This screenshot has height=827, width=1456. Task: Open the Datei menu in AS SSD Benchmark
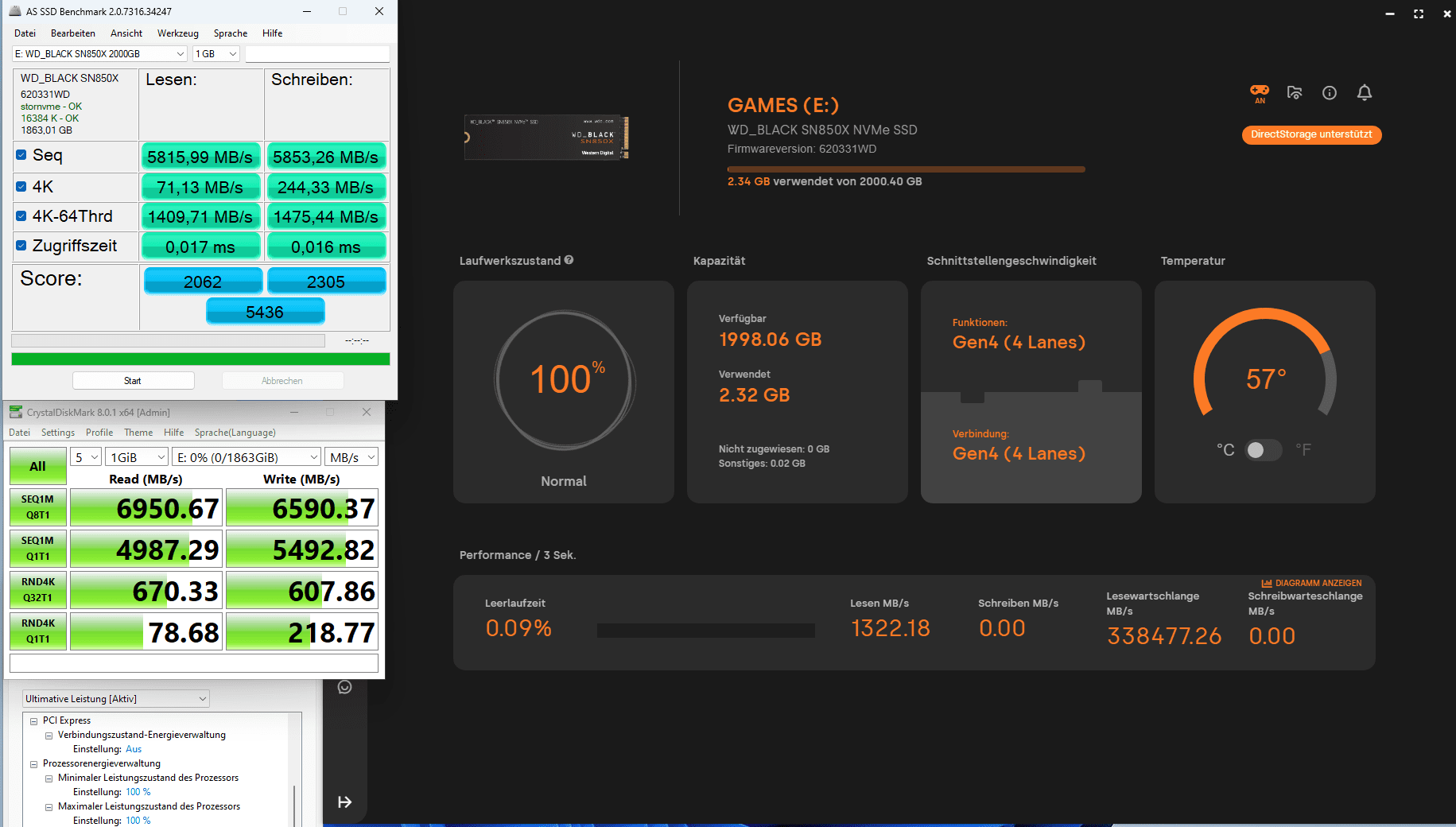pos(25,33)
